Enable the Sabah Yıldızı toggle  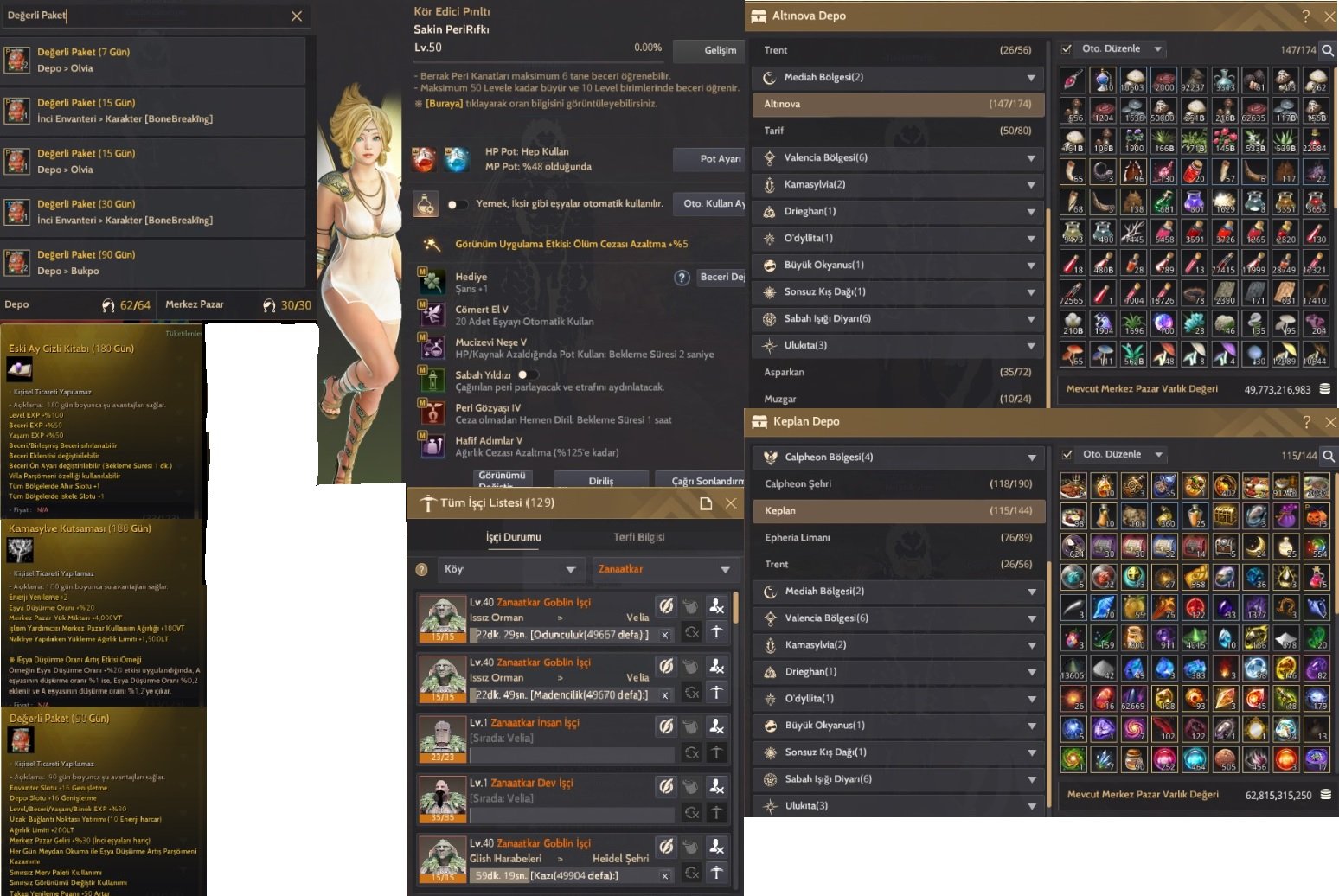(x=528, y=374)
